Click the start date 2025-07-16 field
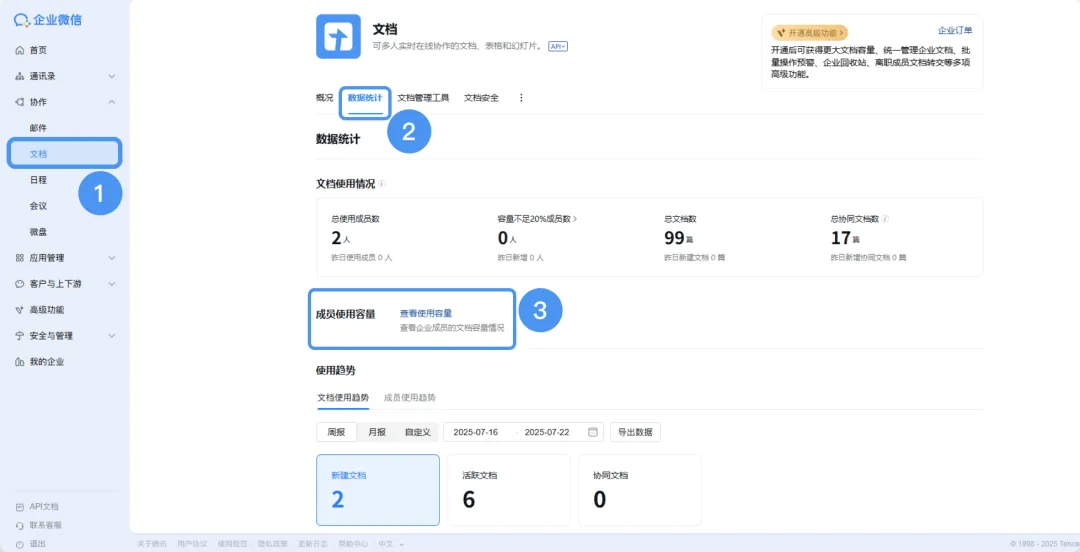 (x=475, y=432)
